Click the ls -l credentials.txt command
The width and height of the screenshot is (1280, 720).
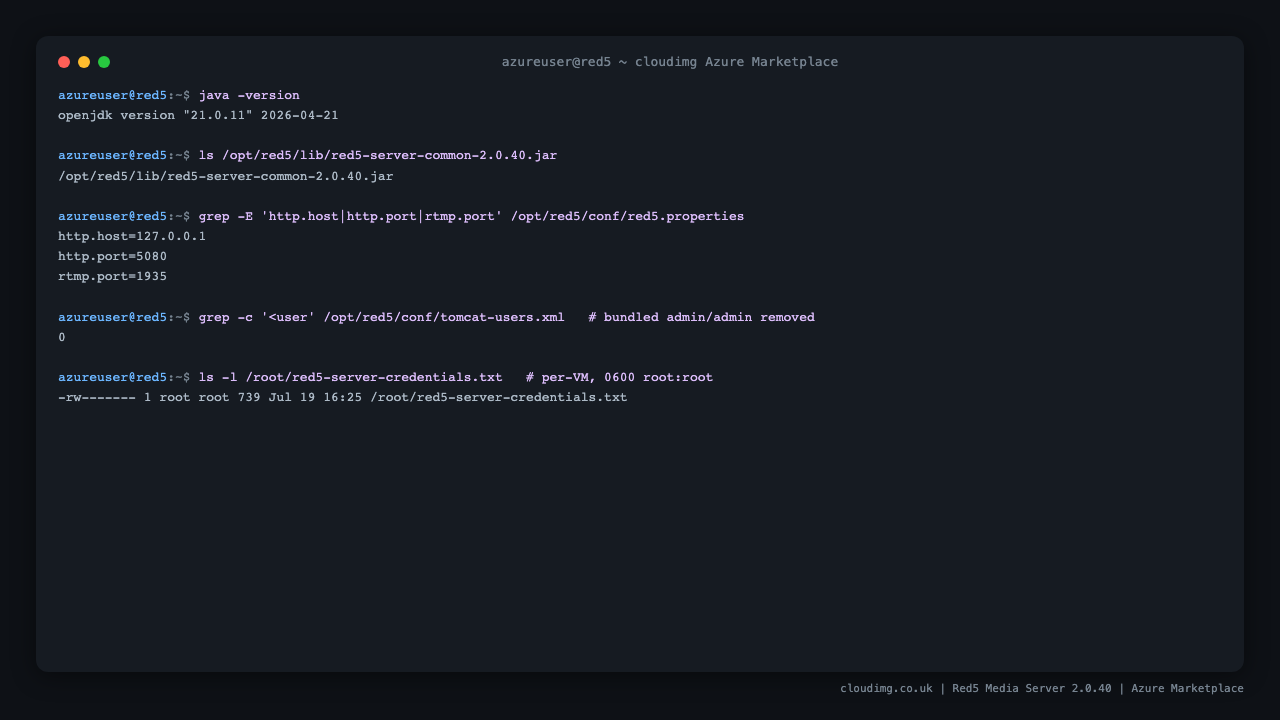(351, 377)
